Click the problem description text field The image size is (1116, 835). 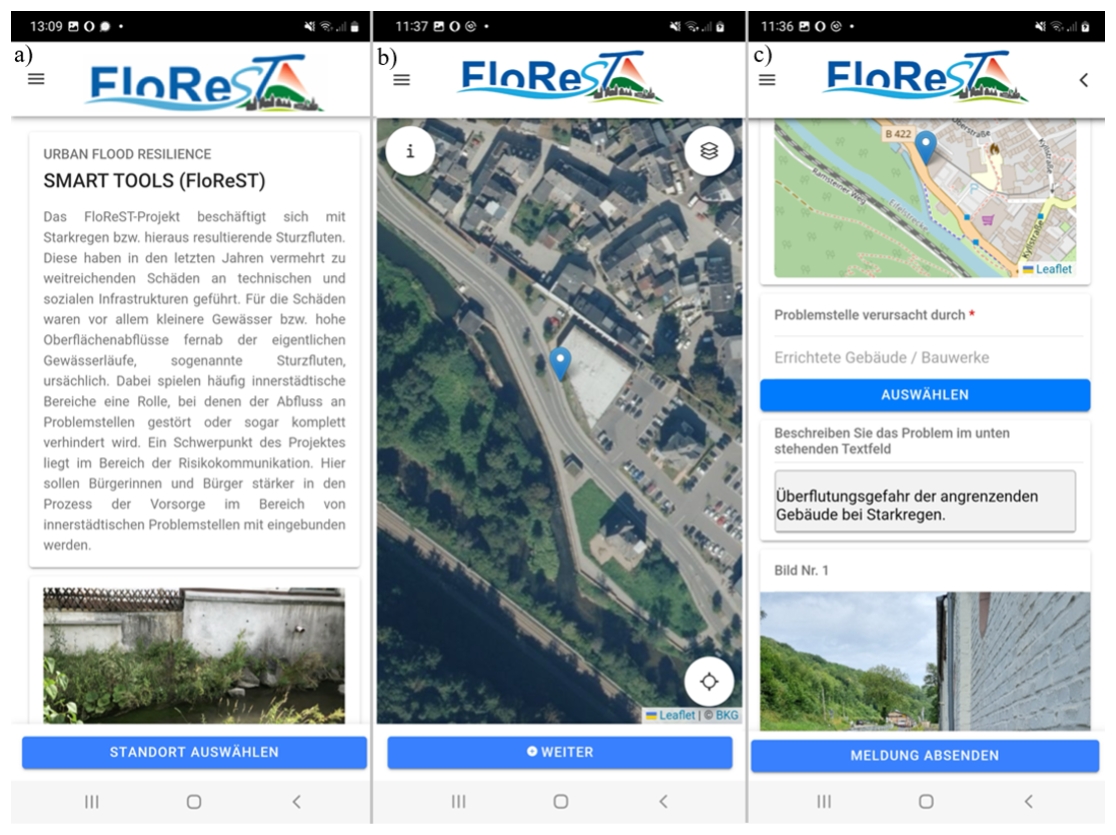pos(924,504)
